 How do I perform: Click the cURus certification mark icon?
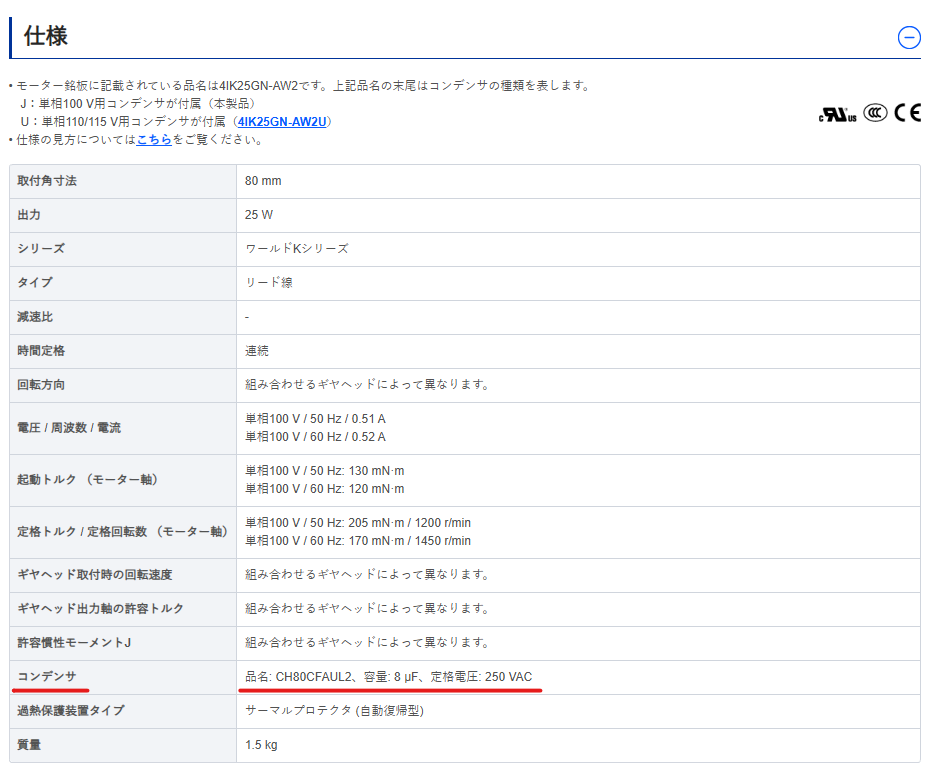[x=837, y=113]
